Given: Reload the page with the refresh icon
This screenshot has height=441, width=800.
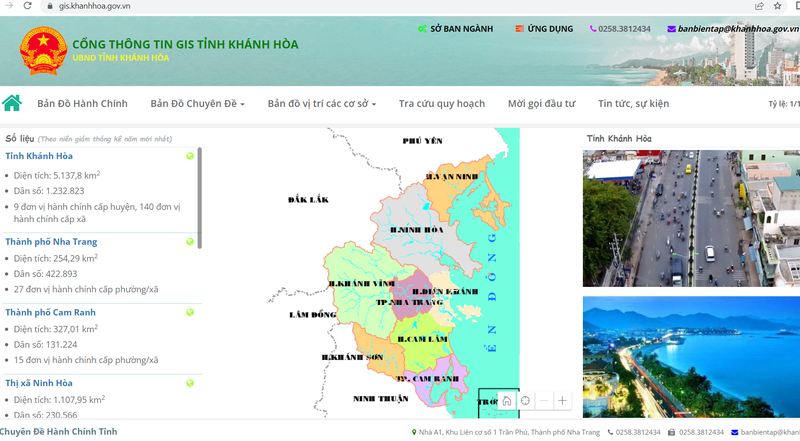Looking at the screenshot, I should tap(28, 6).
